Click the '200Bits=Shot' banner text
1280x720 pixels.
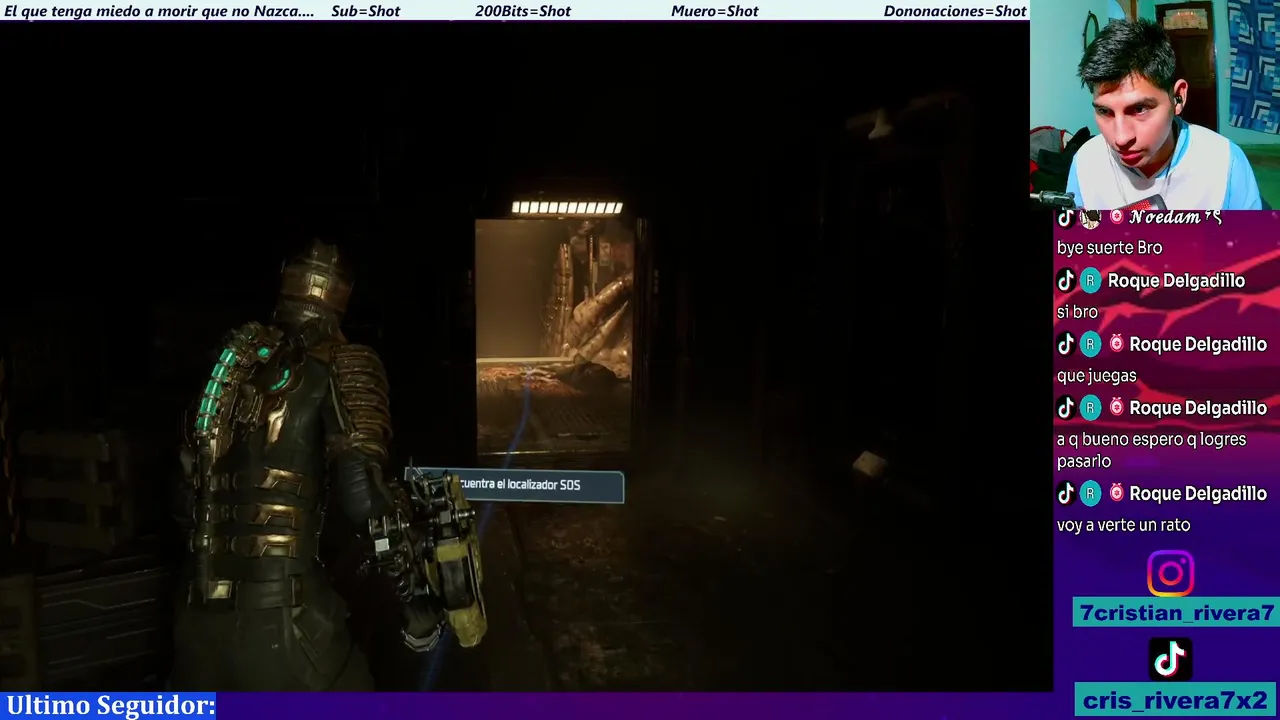click(x=523, y=11)
